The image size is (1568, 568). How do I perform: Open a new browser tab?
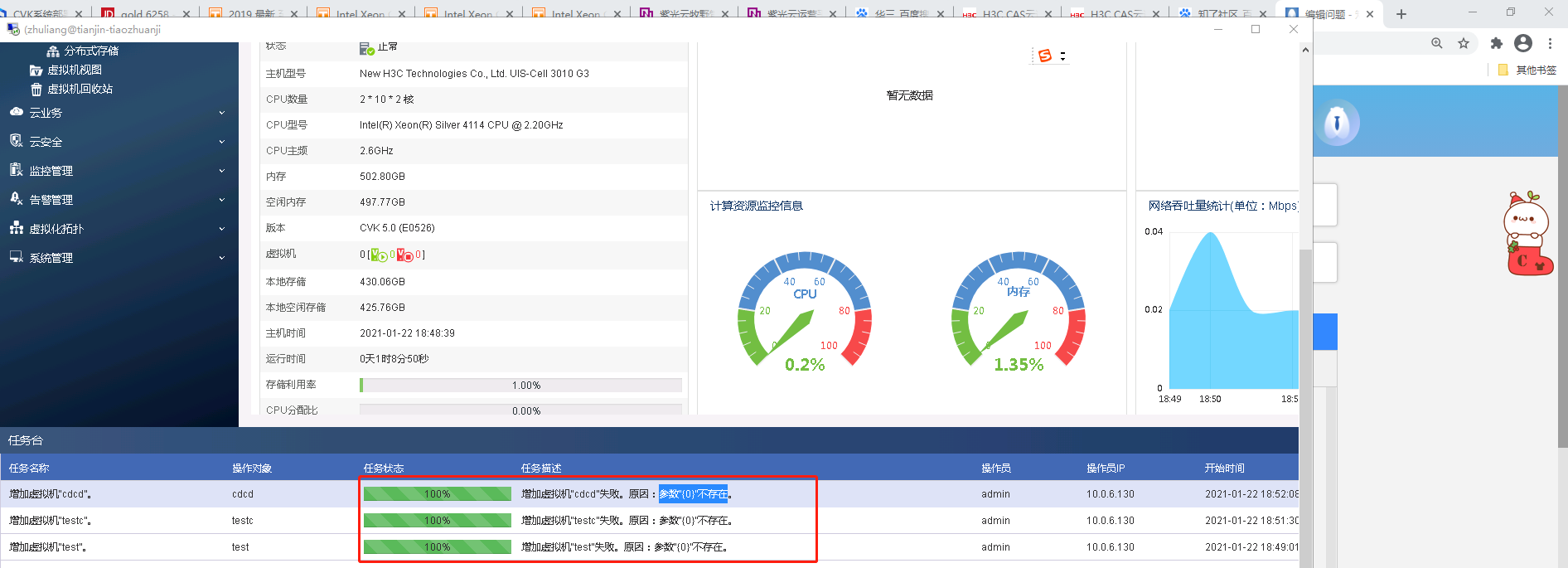1401,14
